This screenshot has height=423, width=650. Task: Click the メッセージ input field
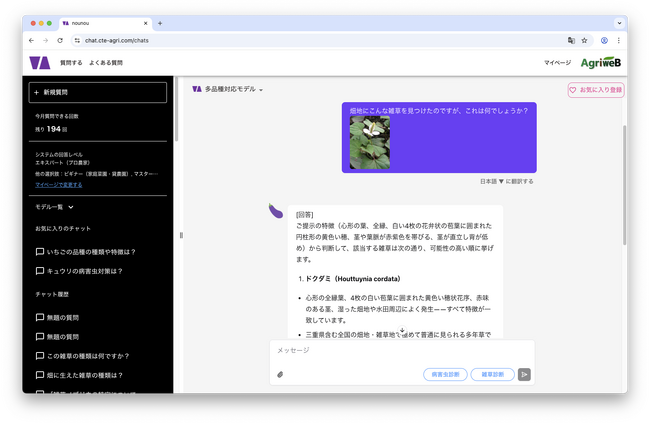(400, 351)
